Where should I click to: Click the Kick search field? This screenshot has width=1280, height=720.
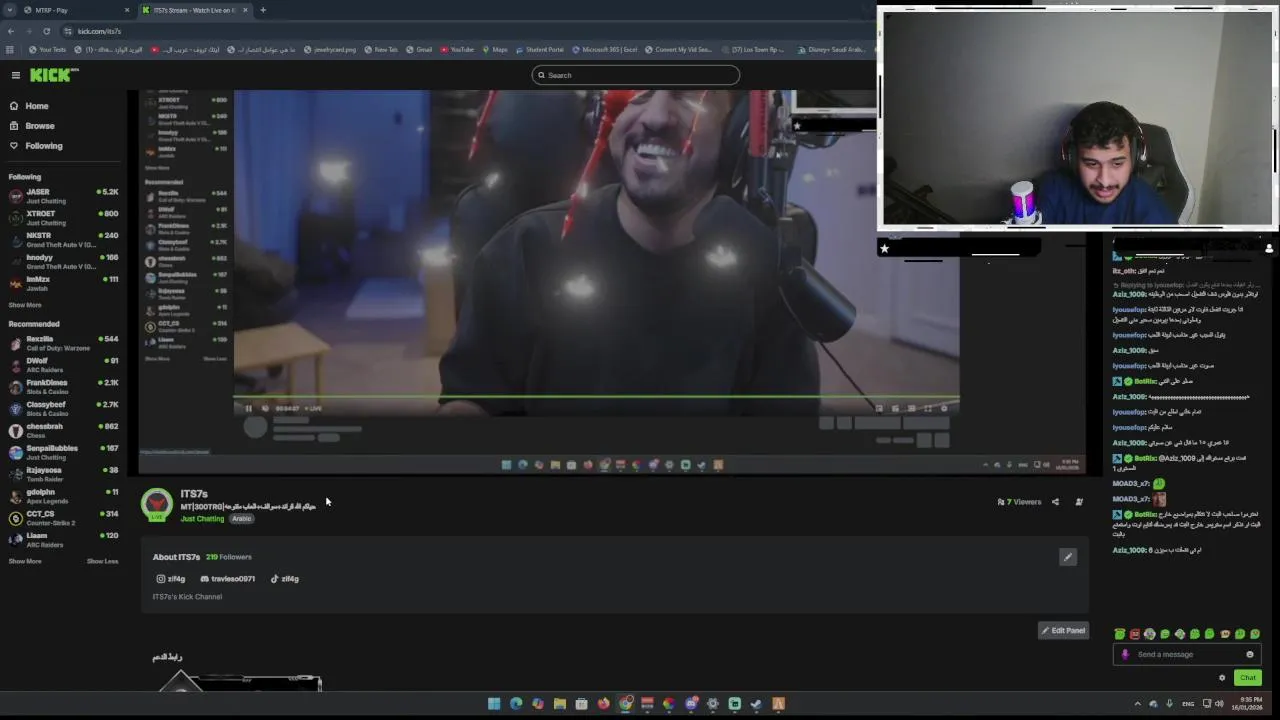pos(636,75)
